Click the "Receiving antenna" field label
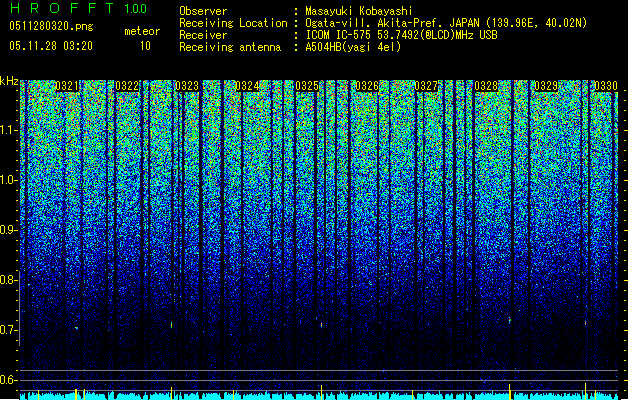This screenshot has width=629, height=400. pos(230,47)
